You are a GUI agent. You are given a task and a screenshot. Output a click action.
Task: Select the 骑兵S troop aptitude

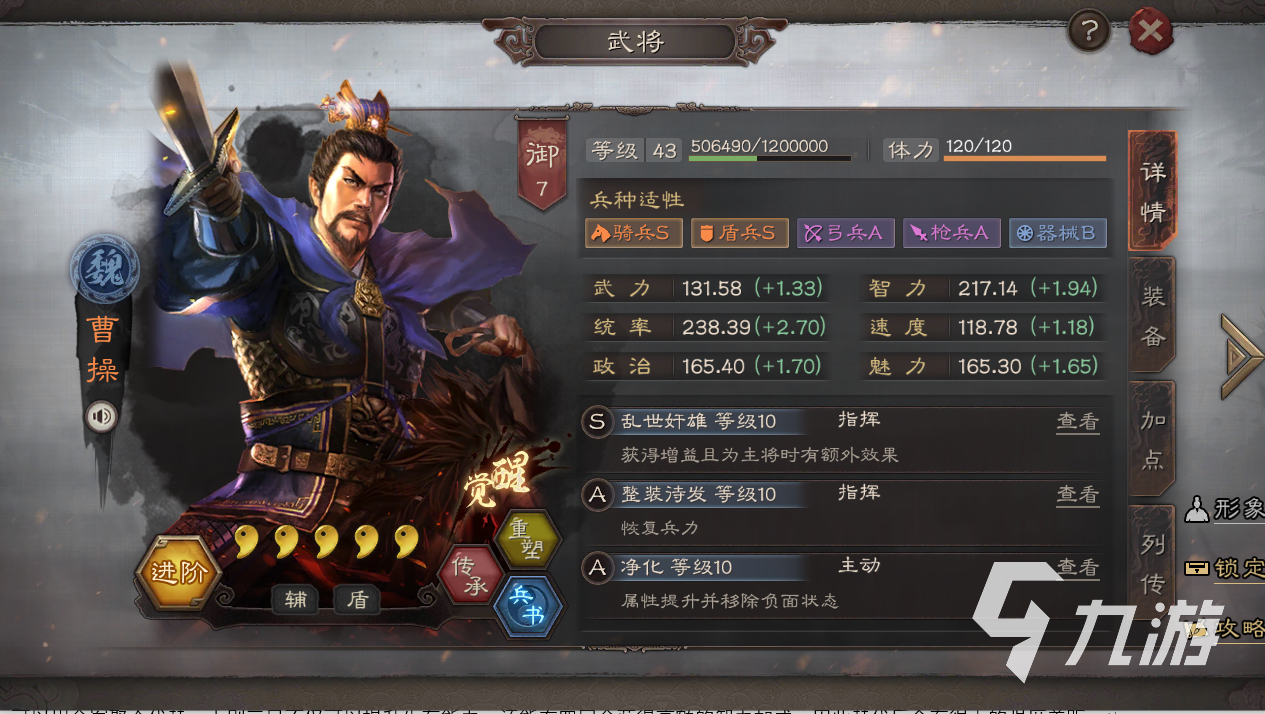coord(634,233)
